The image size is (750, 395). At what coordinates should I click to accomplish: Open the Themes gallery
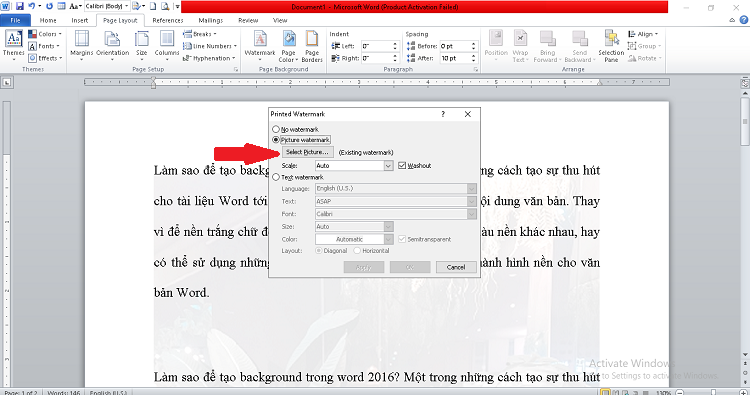(13, 46)
